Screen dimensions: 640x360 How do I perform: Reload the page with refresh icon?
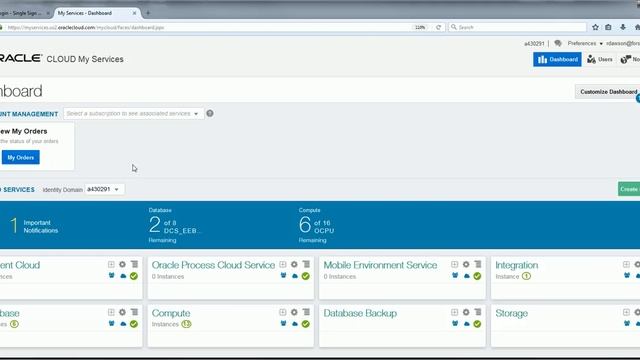pos(438,27)
